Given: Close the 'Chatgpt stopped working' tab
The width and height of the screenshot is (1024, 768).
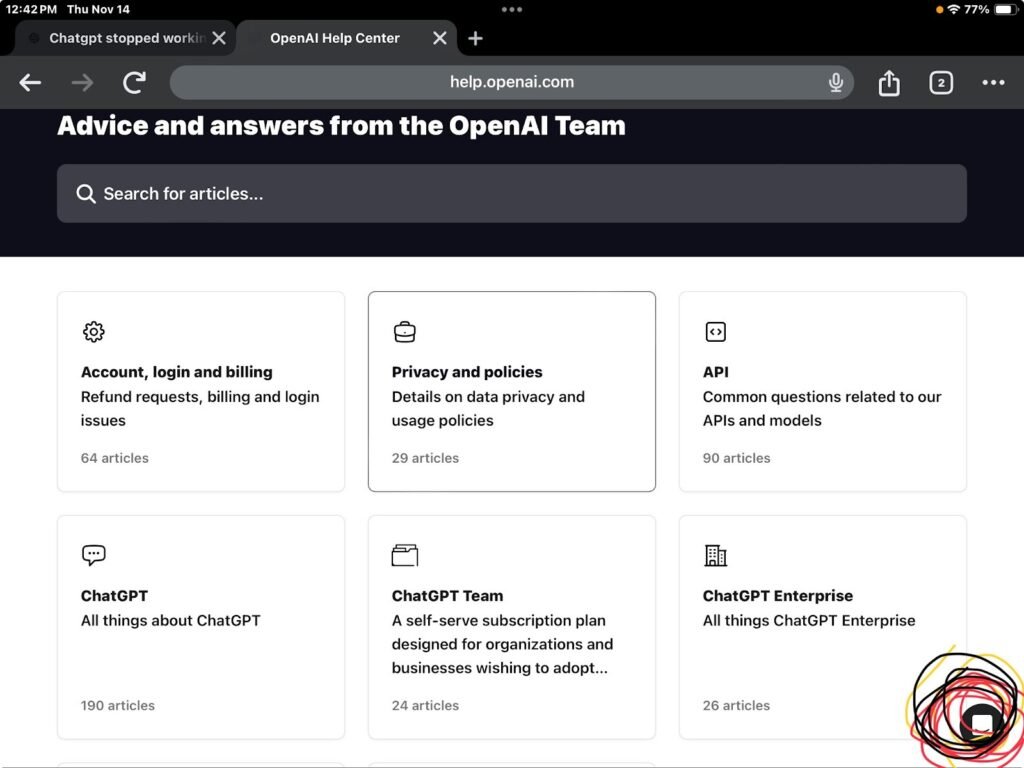Looking at the screenshot, I should tap(219, 38).
